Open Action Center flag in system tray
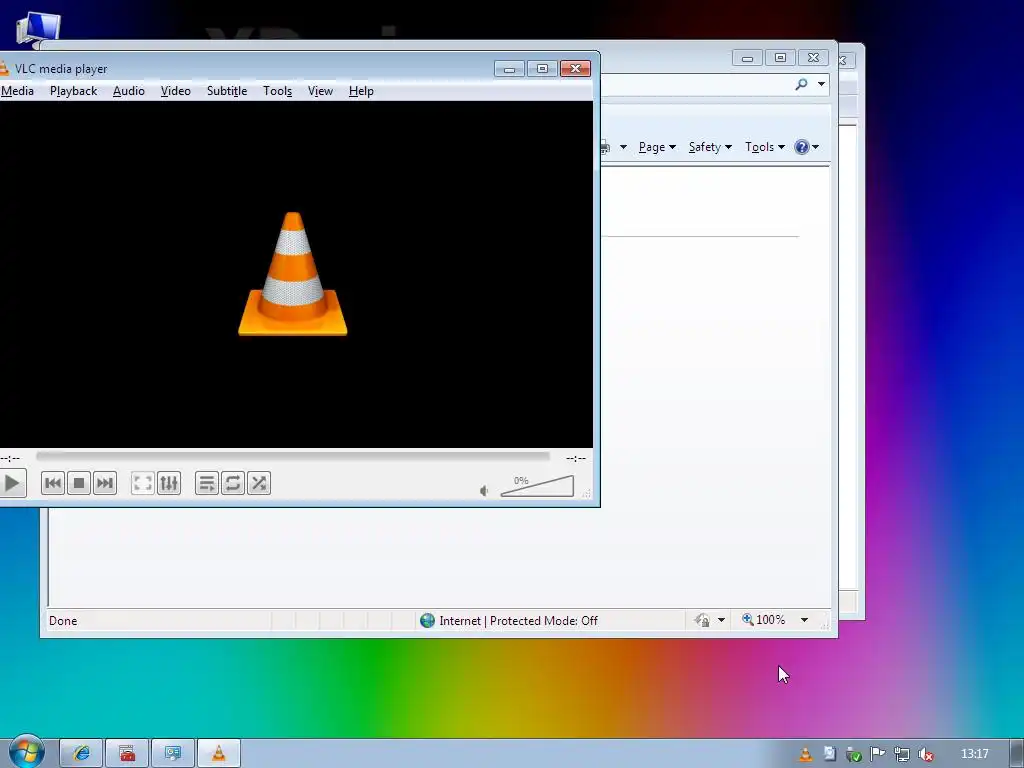 point(878,754)
